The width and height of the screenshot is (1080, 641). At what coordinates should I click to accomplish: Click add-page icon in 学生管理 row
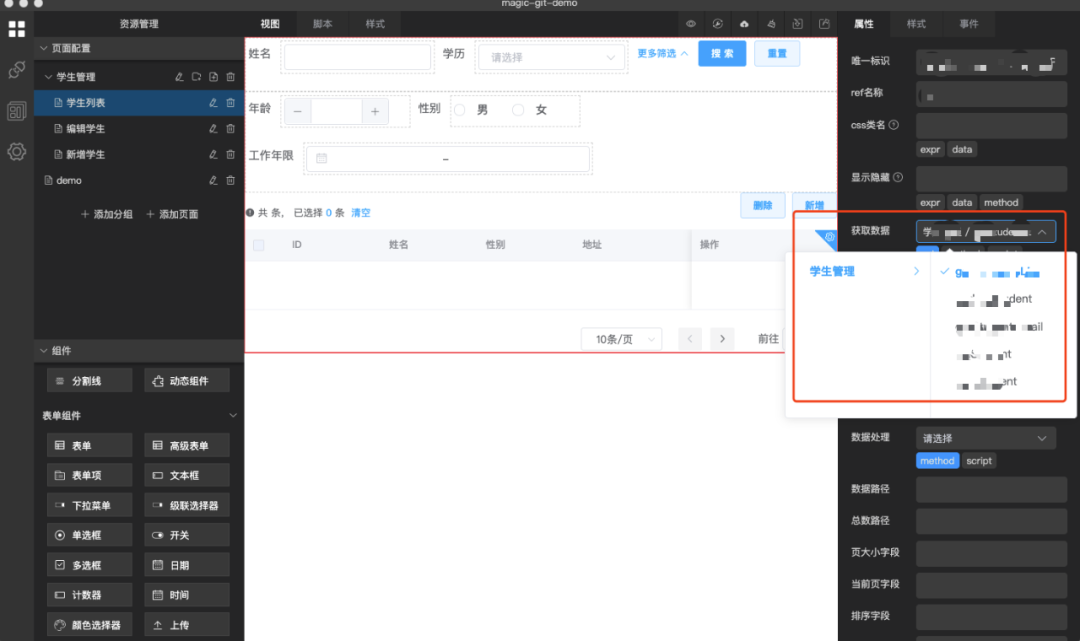tap(214, 76)
